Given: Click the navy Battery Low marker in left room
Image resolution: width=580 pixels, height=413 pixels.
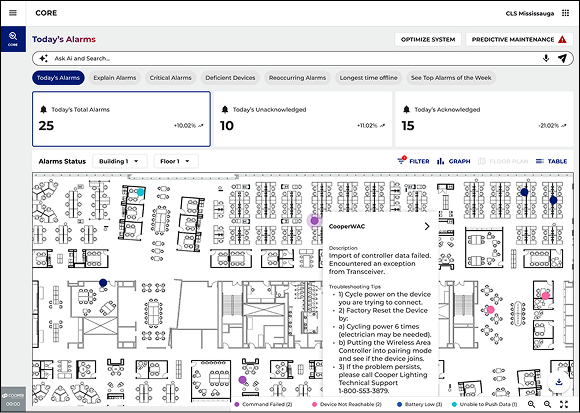Looking at the screenshot, I should (x=103, y=283).
